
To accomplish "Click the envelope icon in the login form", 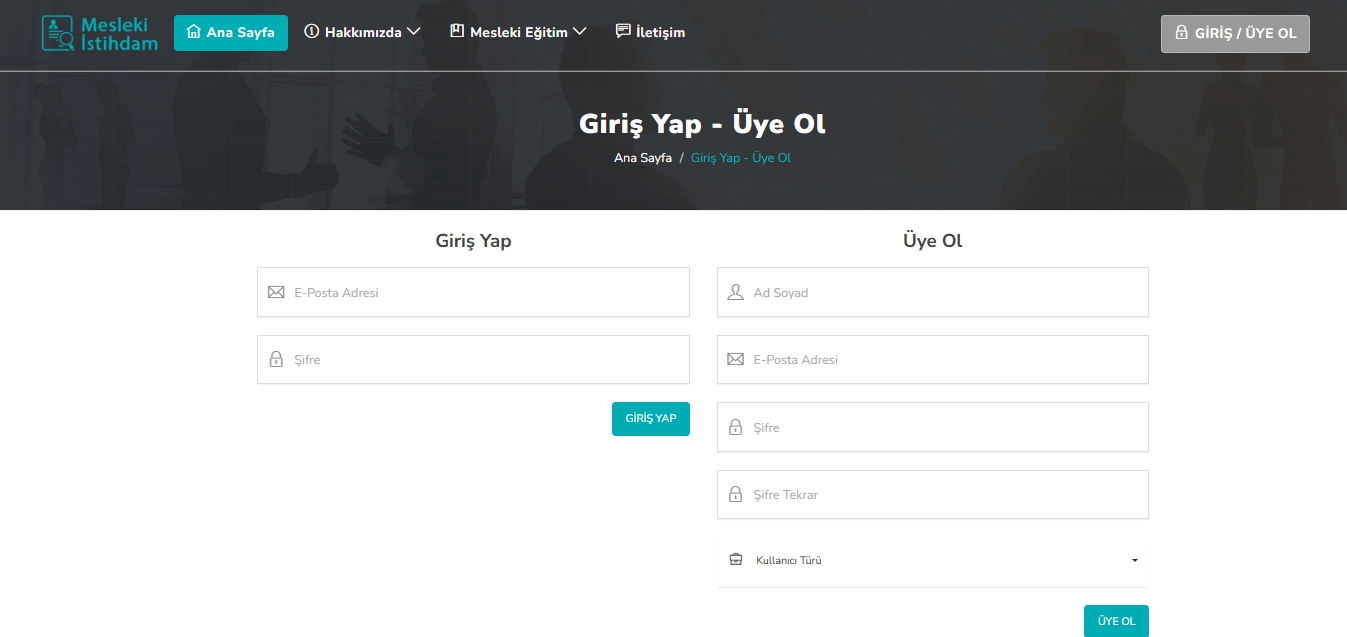I will tap(276, 293).
